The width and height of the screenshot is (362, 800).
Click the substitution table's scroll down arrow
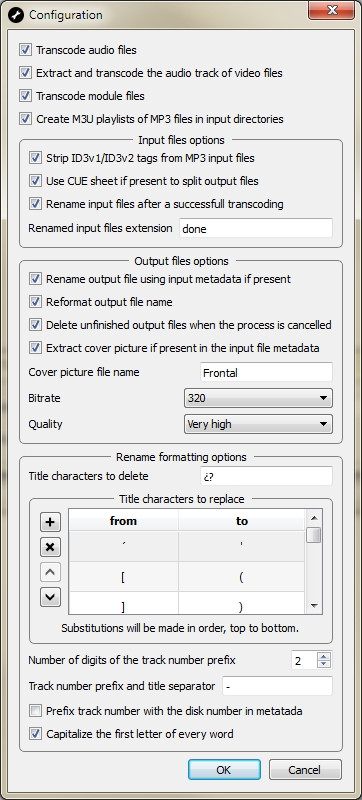(314, 606)
